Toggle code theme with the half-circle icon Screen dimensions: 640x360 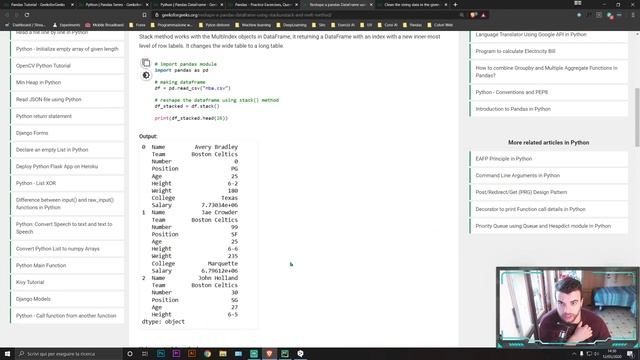click(x=146, y=75)
